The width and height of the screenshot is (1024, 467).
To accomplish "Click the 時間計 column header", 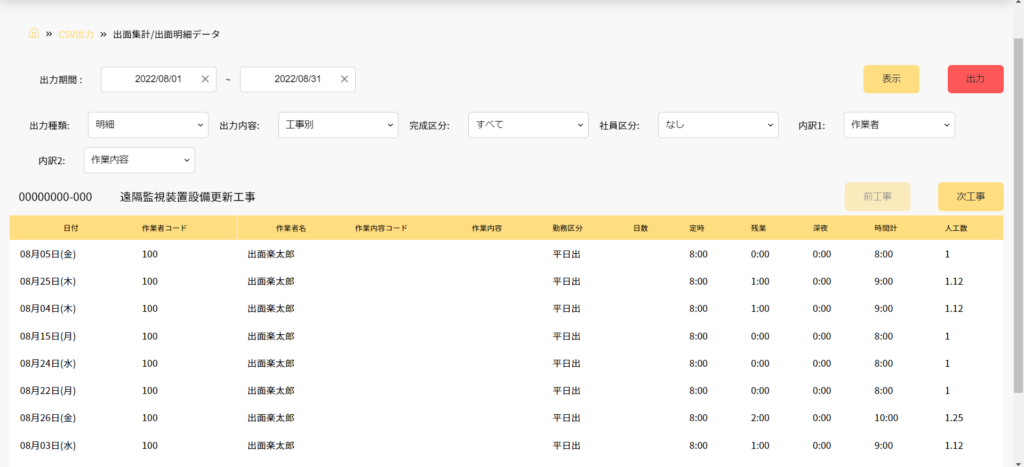I will tap(886, 229).
